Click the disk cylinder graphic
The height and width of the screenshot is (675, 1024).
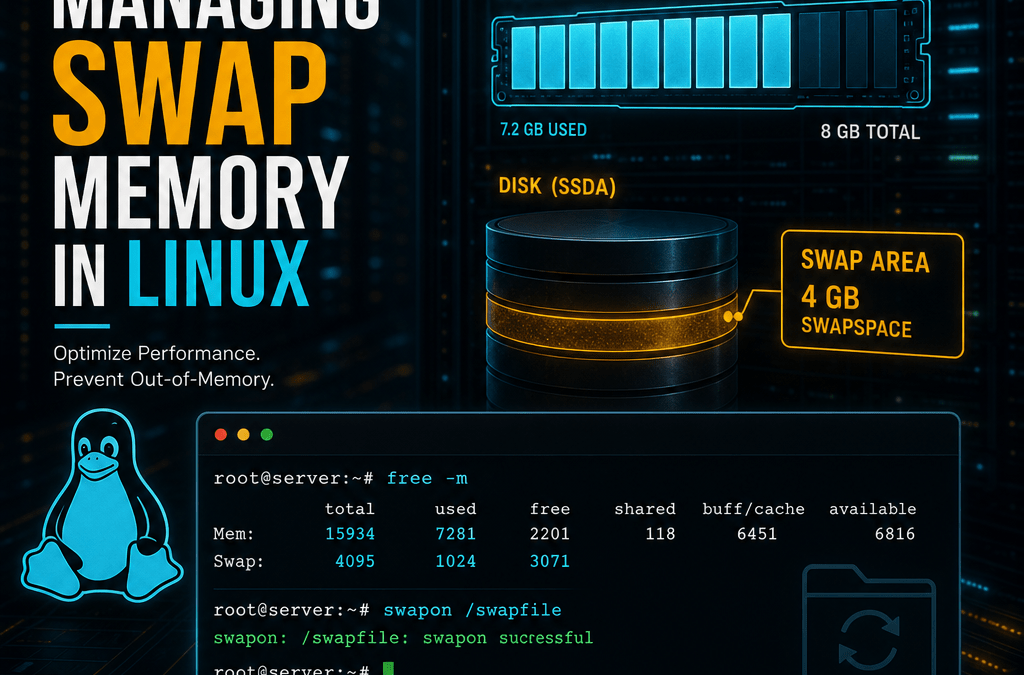(612, 310)
